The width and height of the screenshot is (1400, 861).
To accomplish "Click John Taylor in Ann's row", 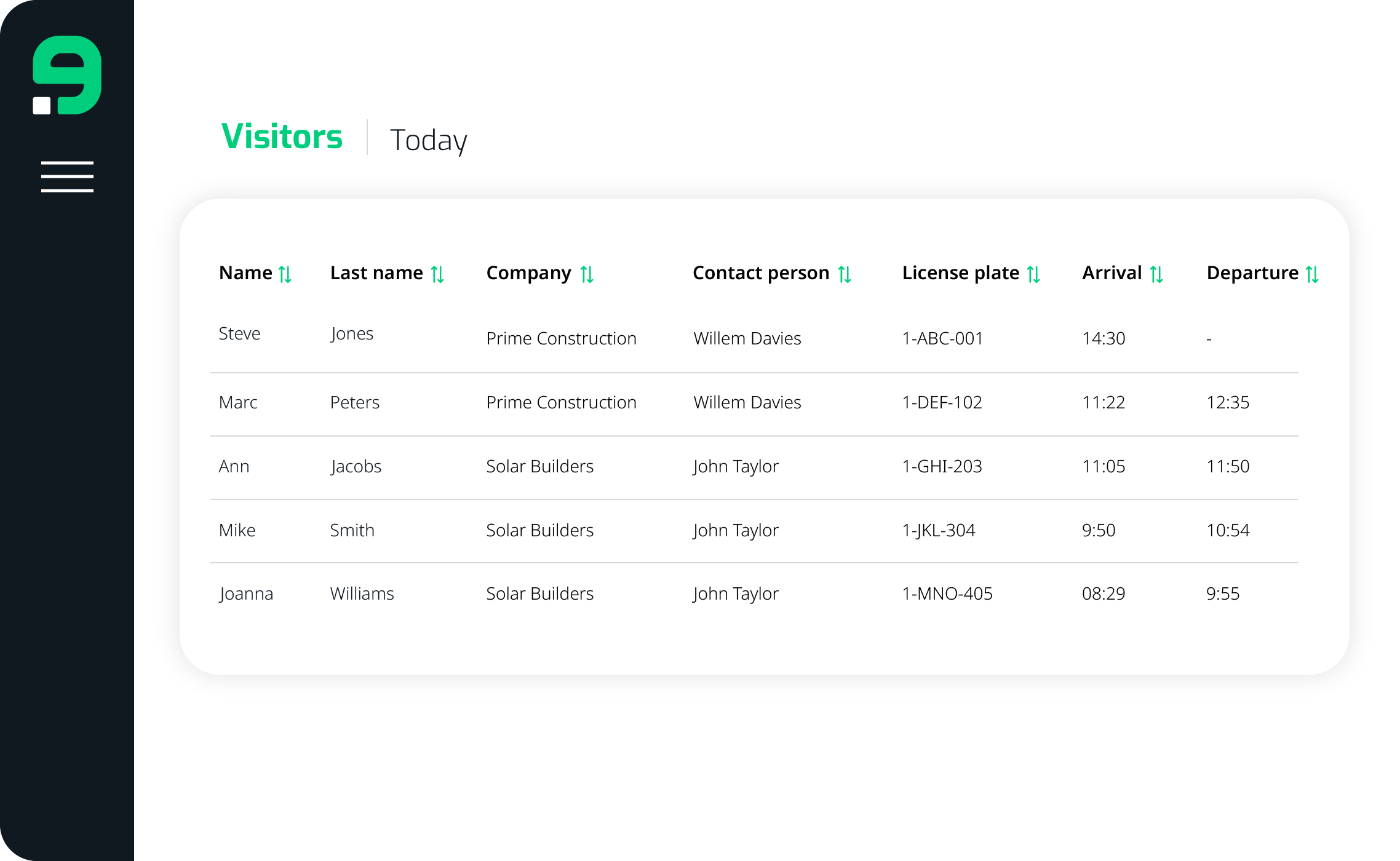I will click(735, 466).
